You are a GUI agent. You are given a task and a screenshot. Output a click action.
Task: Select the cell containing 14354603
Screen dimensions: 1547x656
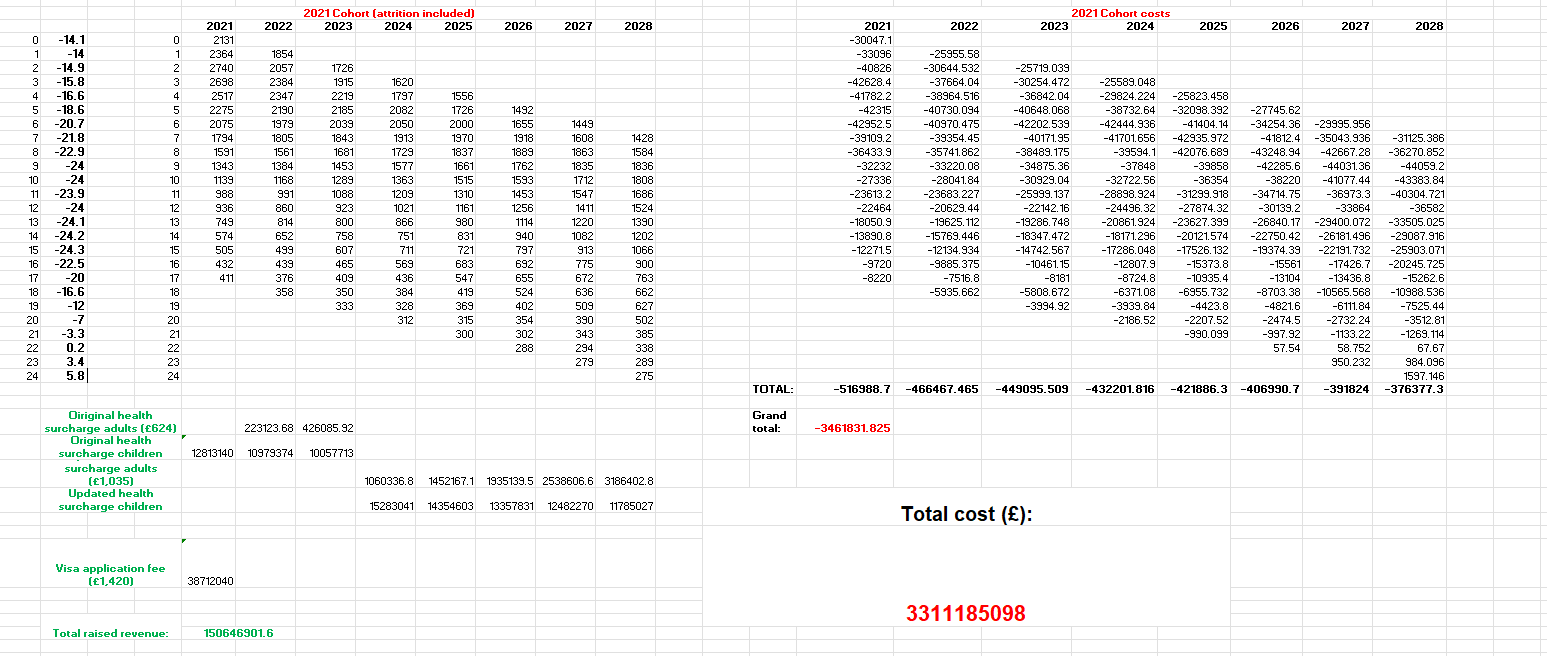452,507
